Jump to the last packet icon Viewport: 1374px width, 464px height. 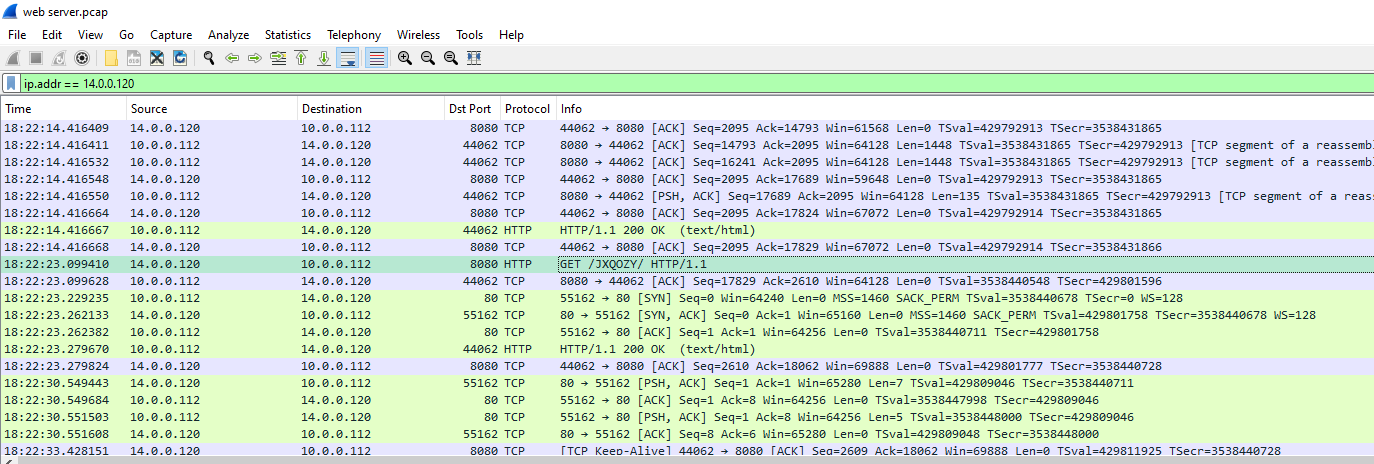coord(324,58)
